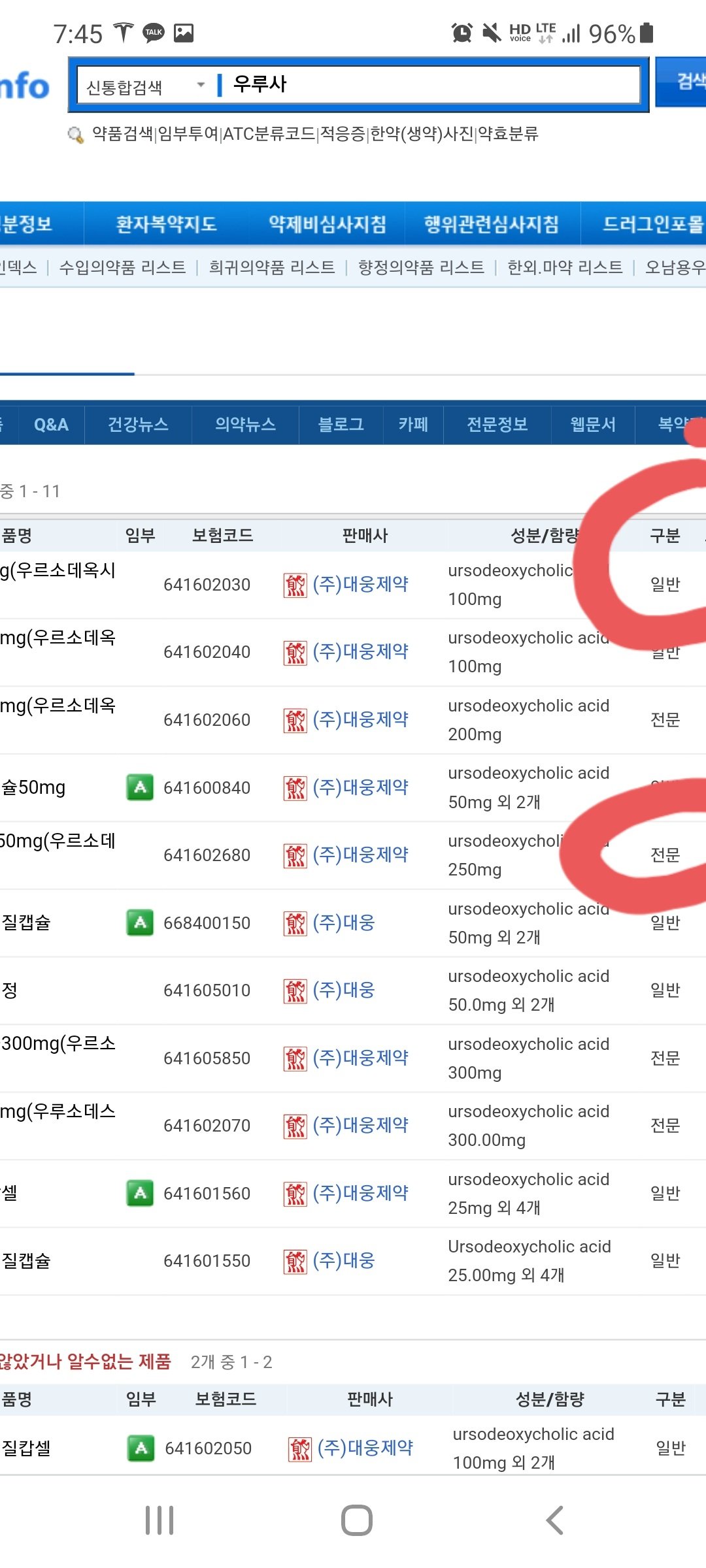
Task: Click the company icon in the 641601550 row
Action: tap(295, 1261)
